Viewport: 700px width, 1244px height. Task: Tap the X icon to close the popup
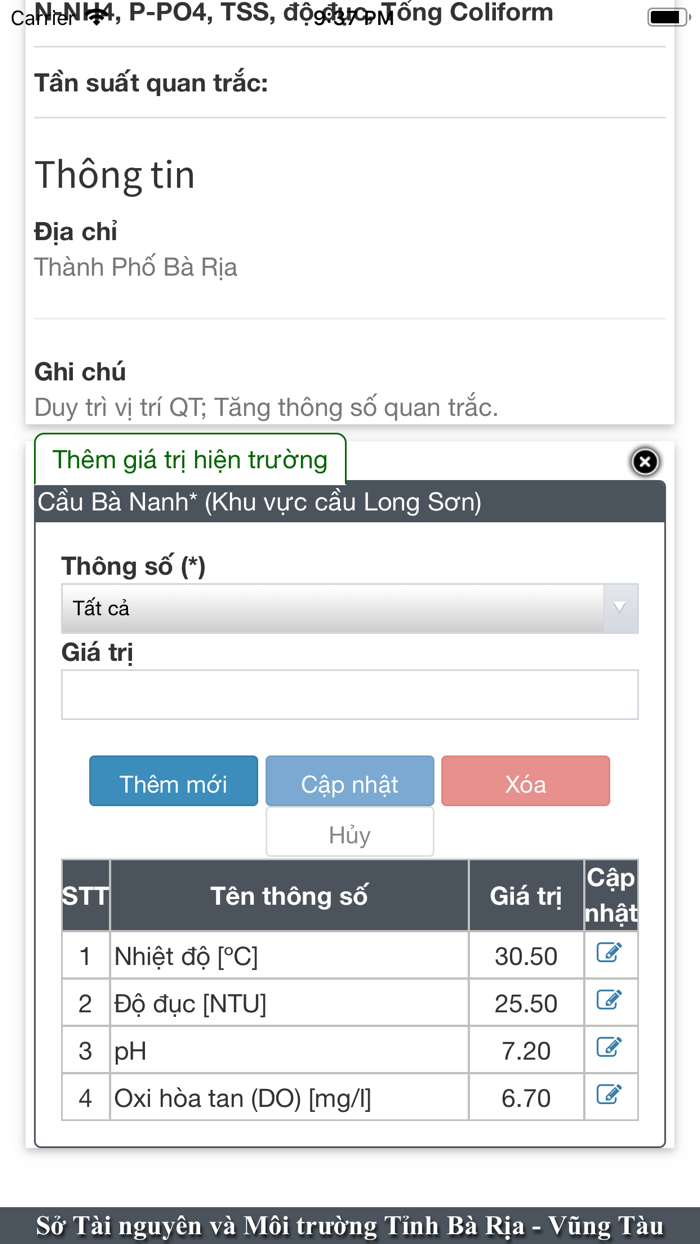pyautogui.click(x=644, y=461)
